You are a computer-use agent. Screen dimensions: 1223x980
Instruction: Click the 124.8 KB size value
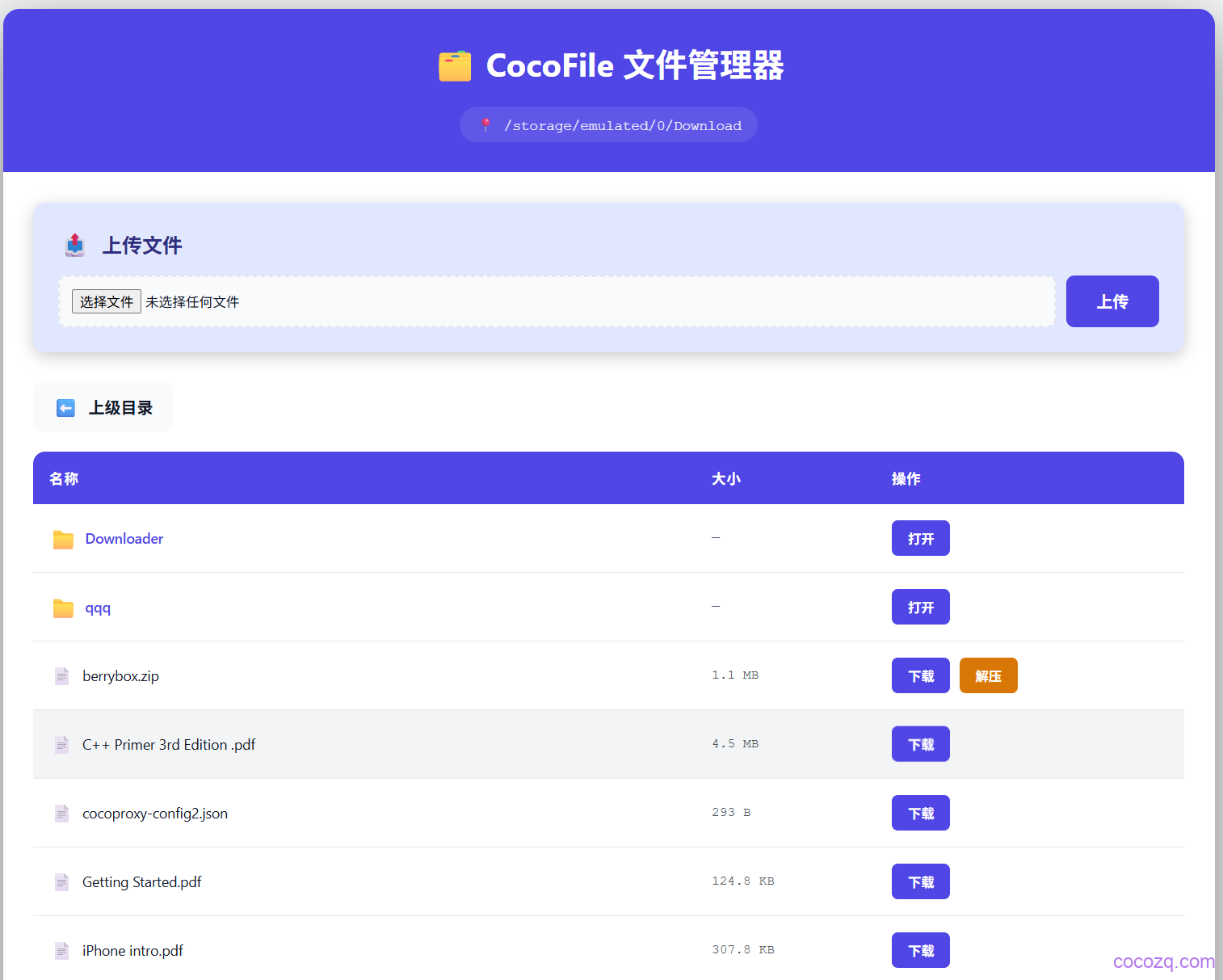click(x=743, y=881)
